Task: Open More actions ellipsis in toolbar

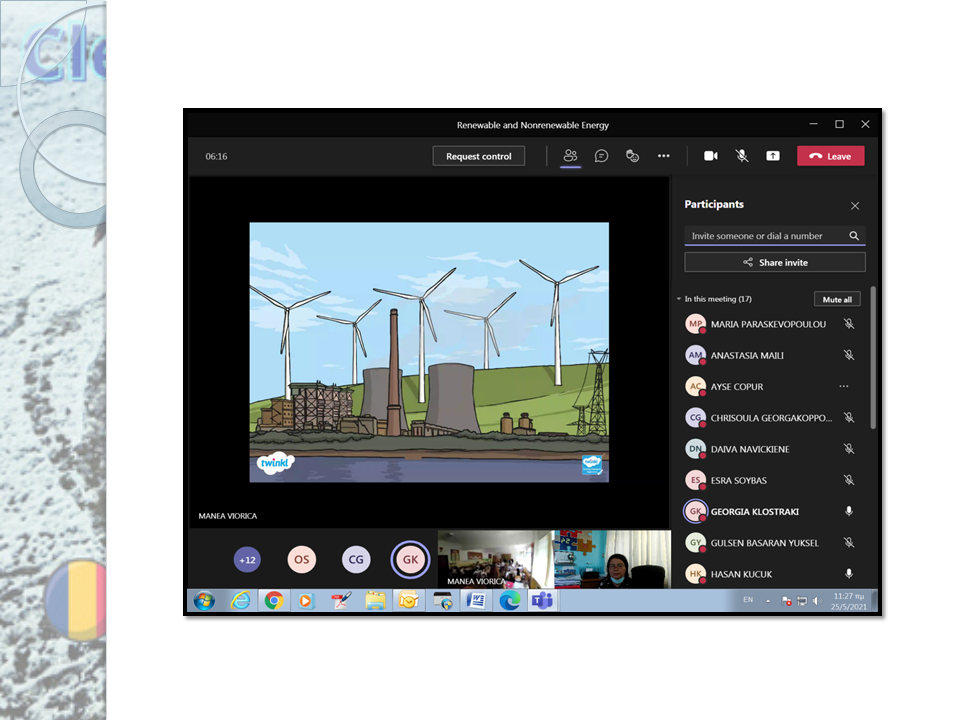Action: tap(663, 156)
